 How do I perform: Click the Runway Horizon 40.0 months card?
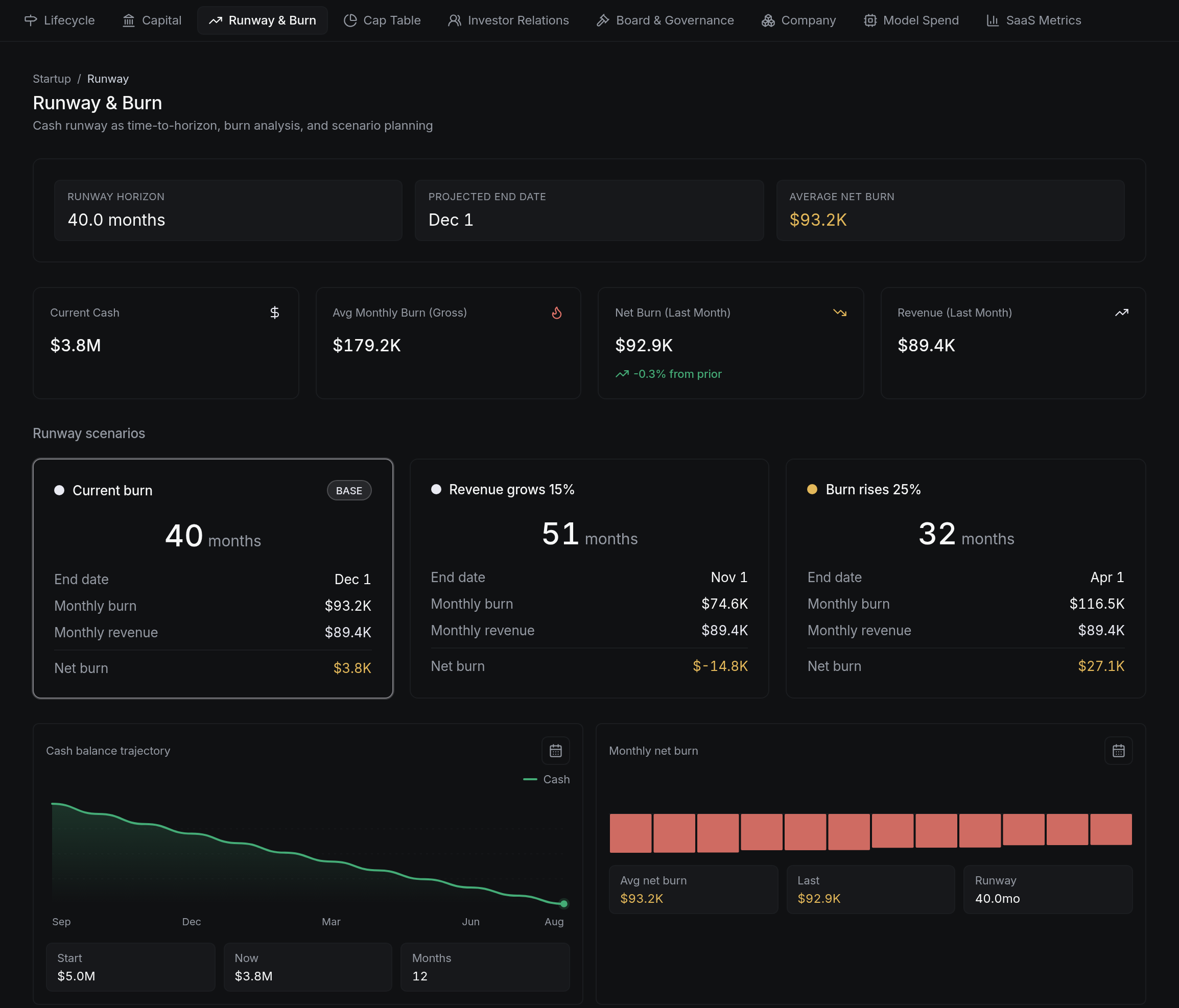[228, 210]
